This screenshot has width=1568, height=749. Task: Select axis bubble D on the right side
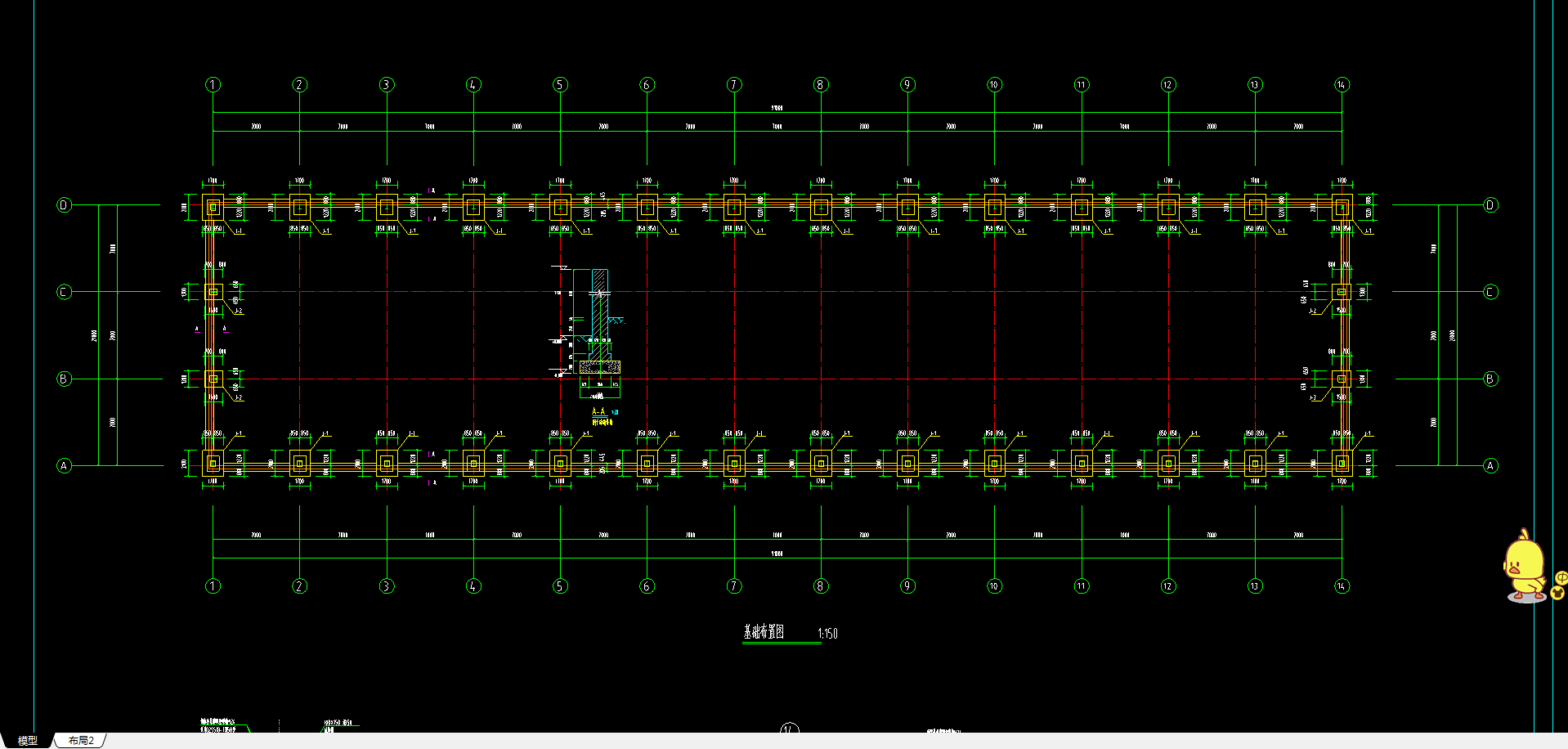point(1490,204)
